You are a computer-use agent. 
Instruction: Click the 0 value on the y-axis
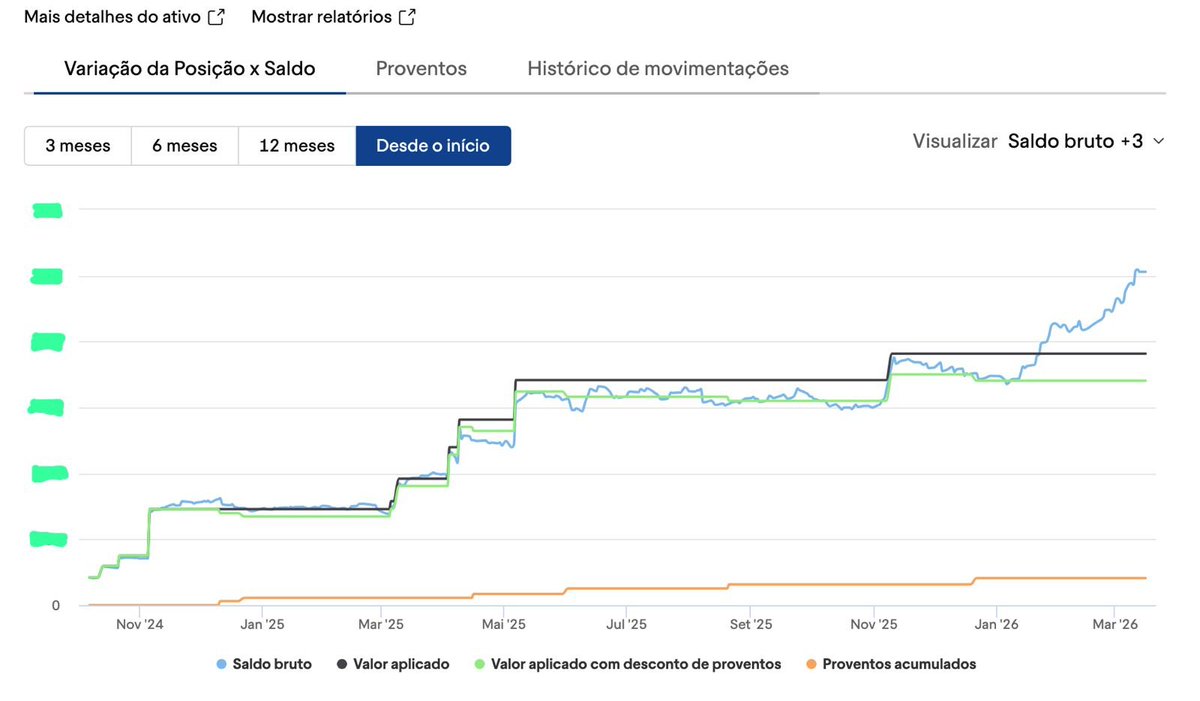click(x=56, y=605)
